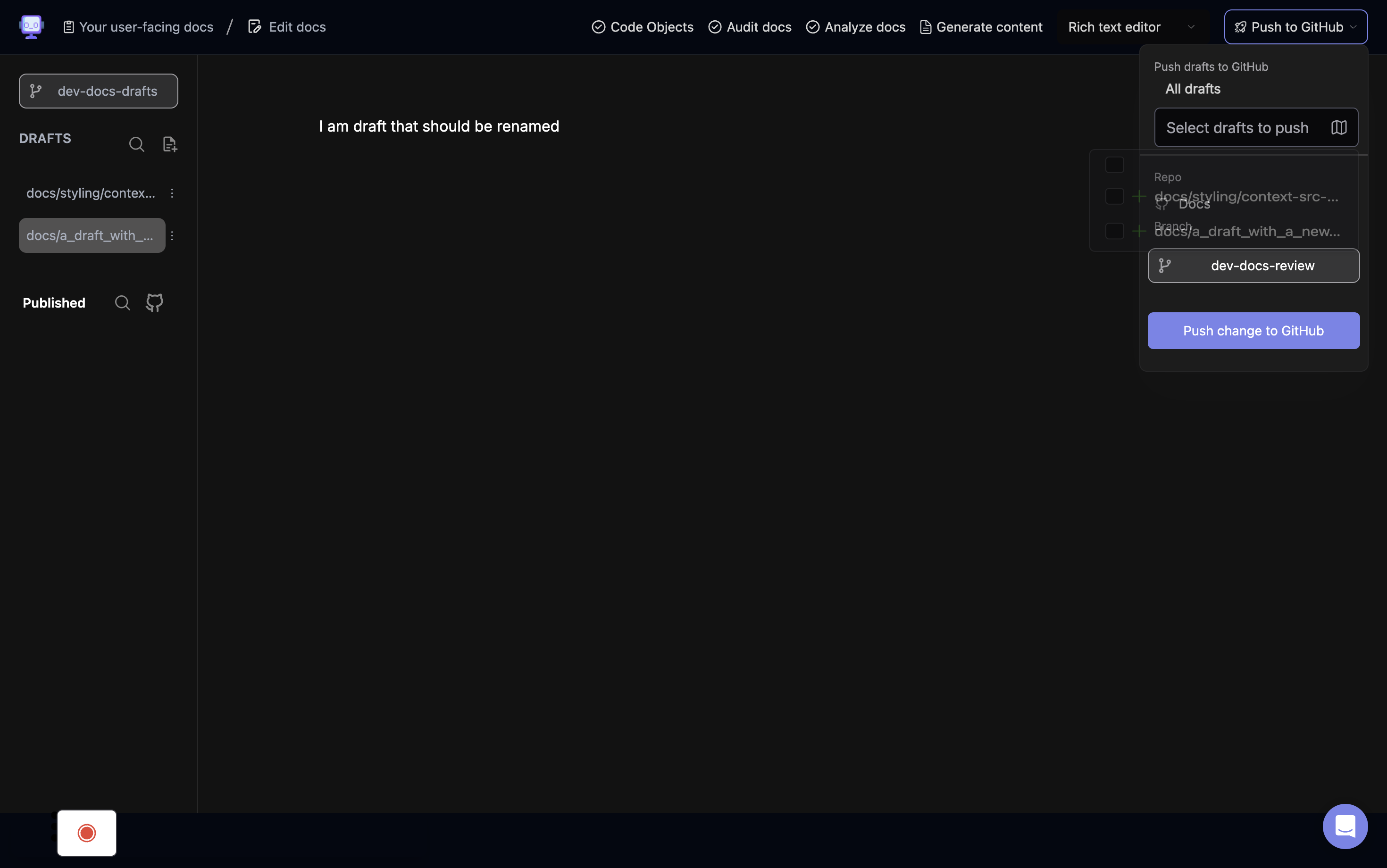
Task: Click the dev-docs-review branch selector
Action: 1254,265
